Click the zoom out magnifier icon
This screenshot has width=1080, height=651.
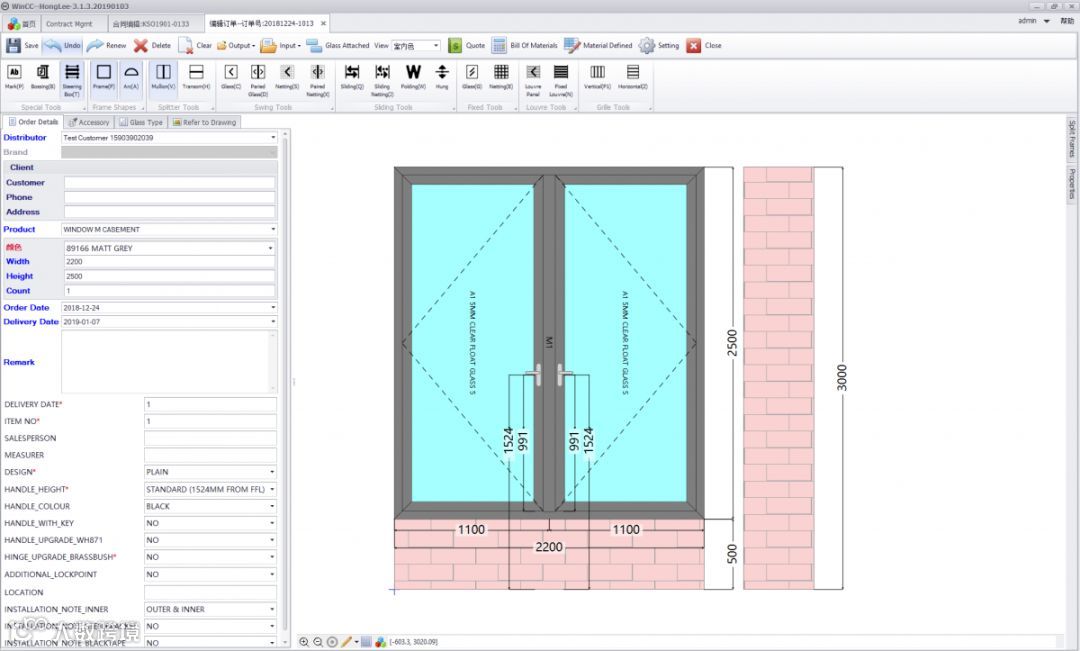click(x=318, y=641)
